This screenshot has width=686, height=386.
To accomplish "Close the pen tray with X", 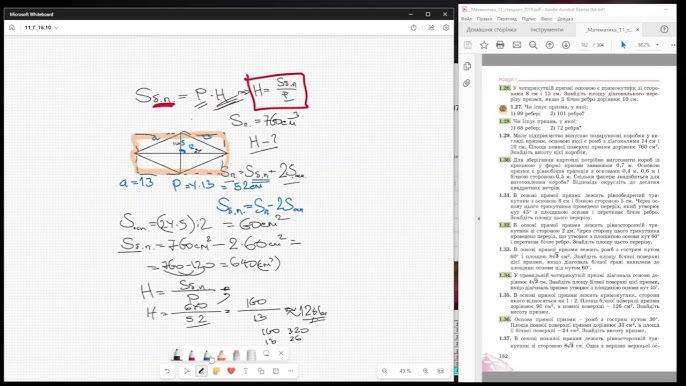I will (x=281, y=353).
